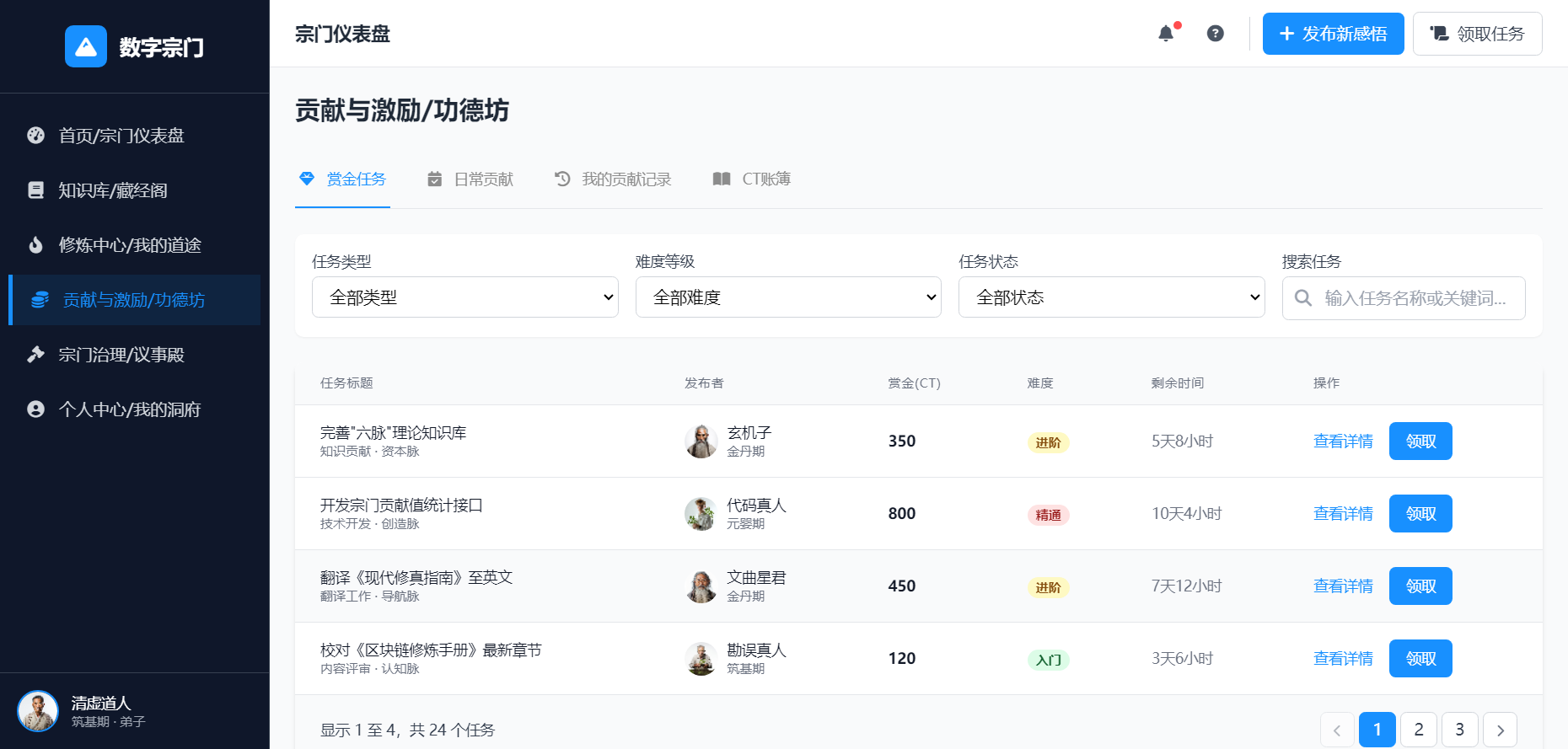
Task: Click the 7天12小时 remaining time
Action: tap(1186, 586)
